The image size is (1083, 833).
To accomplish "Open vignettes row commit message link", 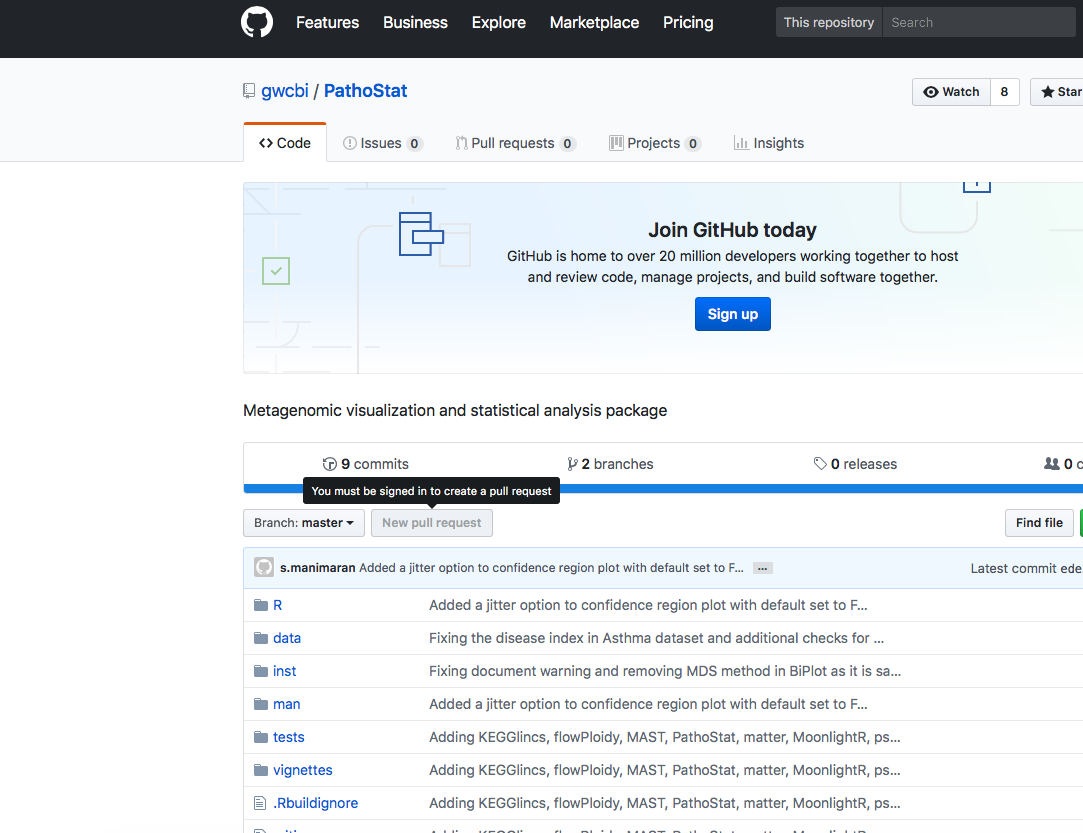I will pos(664,770).
